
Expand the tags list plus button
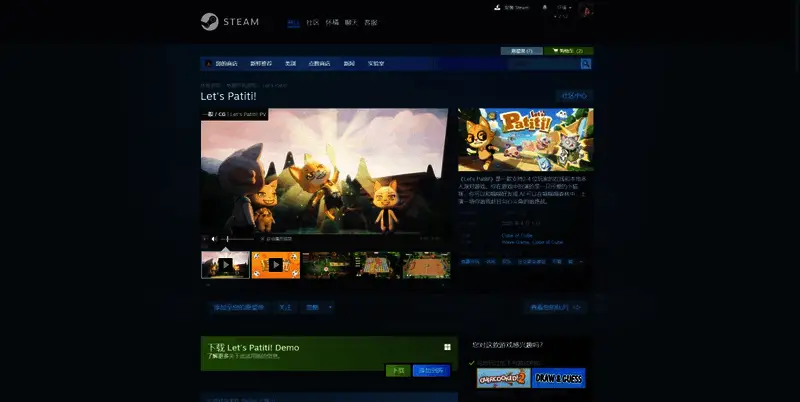click(582, 261)
